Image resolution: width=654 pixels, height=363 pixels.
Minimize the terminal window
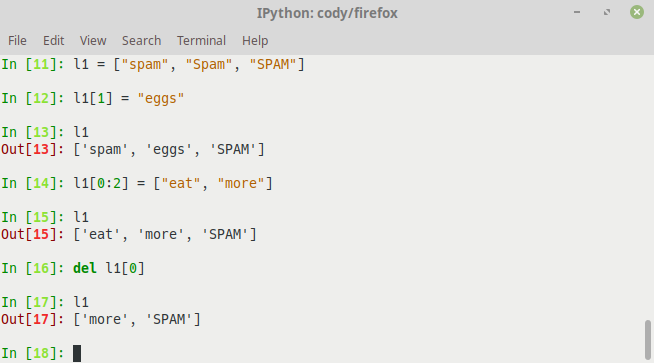click(x=577, y=12)
